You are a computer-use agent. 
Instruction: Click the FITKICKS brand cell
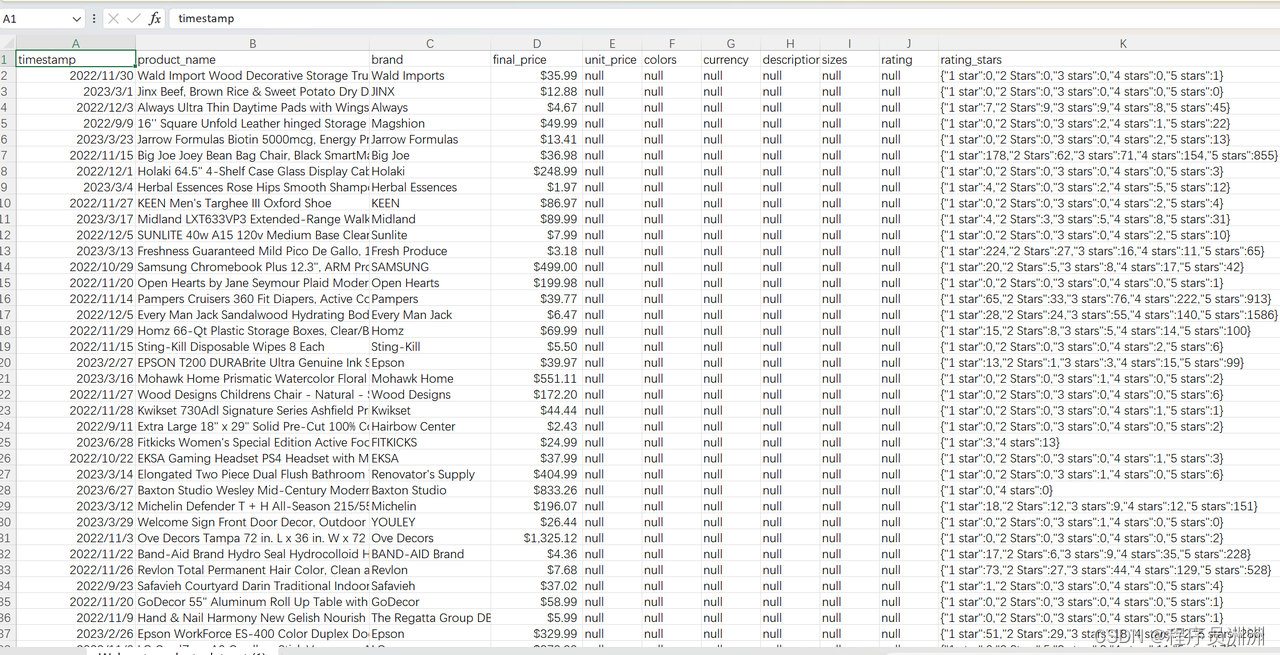[x=430, y=442]
